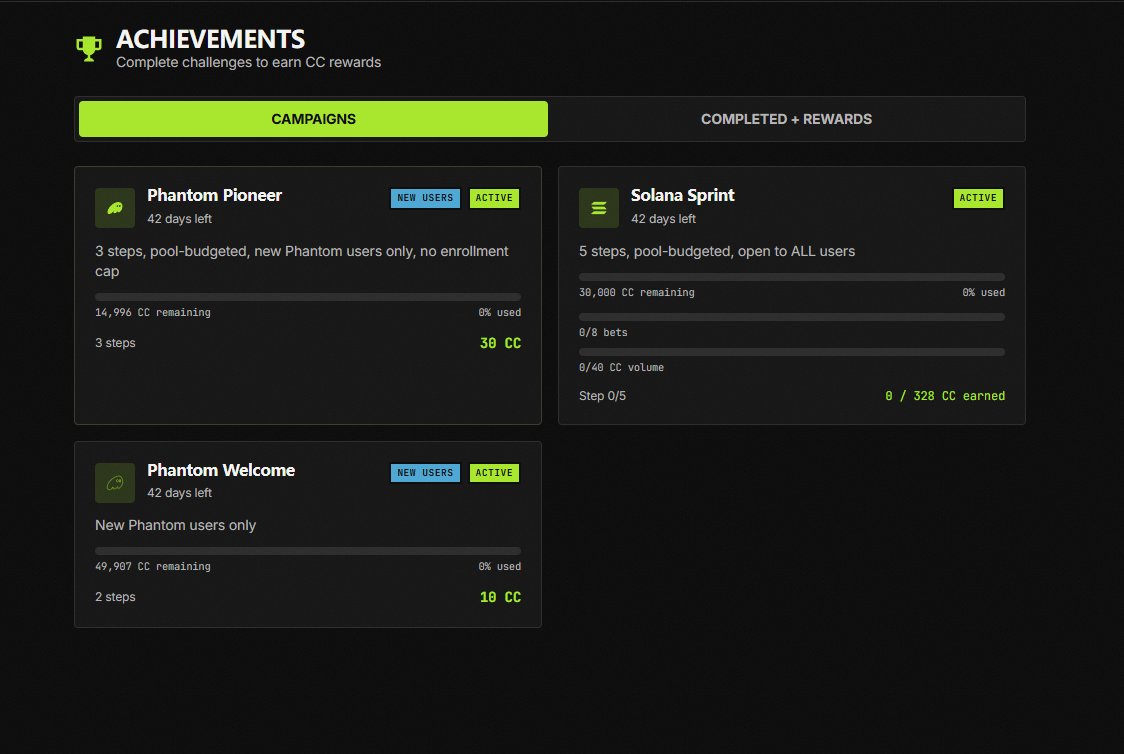Open the Solana Sprint campaign title
The height and width of the screenshot is (754, 1124).
coord(682,195)
